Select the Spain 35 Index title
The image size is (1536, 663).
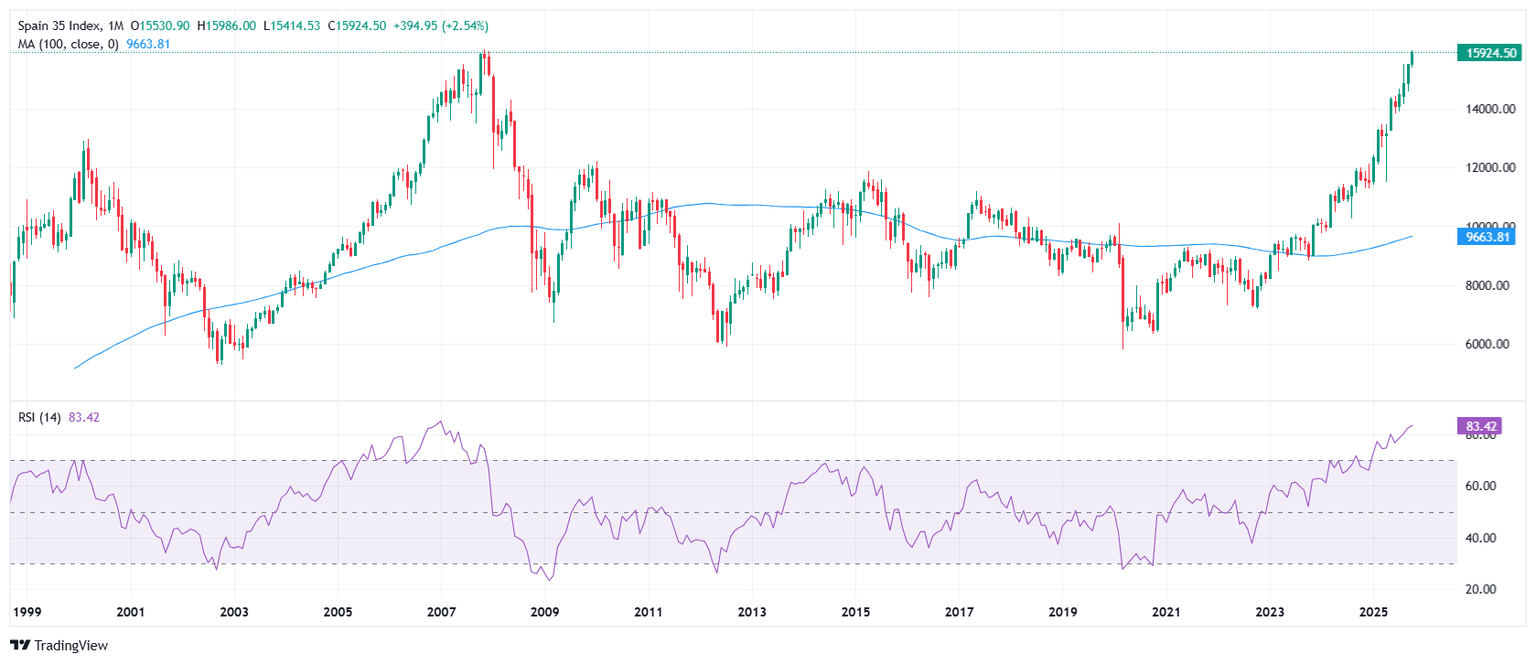point(62,25)
